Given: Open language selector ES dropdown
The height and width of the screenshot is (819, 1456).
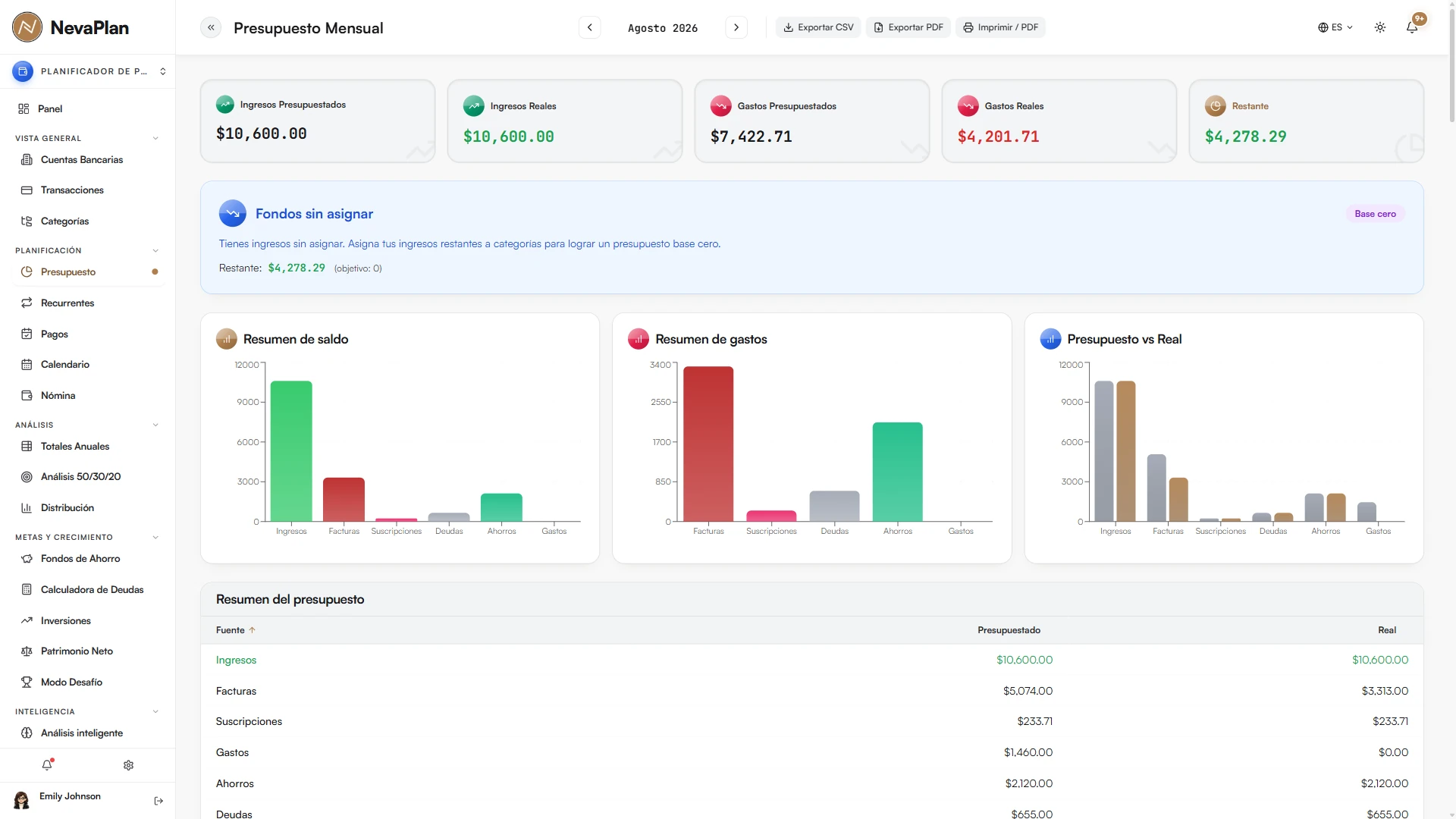Looking at the screenshot, I should [1335, 27].
